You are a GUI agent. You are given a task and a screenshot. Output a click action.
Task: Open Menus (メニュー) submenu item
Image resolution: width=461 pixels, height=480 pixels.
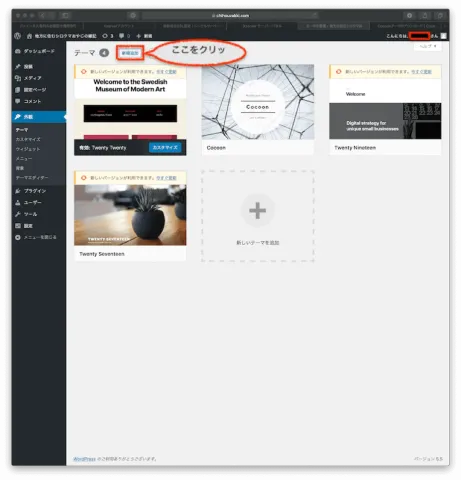24,159
